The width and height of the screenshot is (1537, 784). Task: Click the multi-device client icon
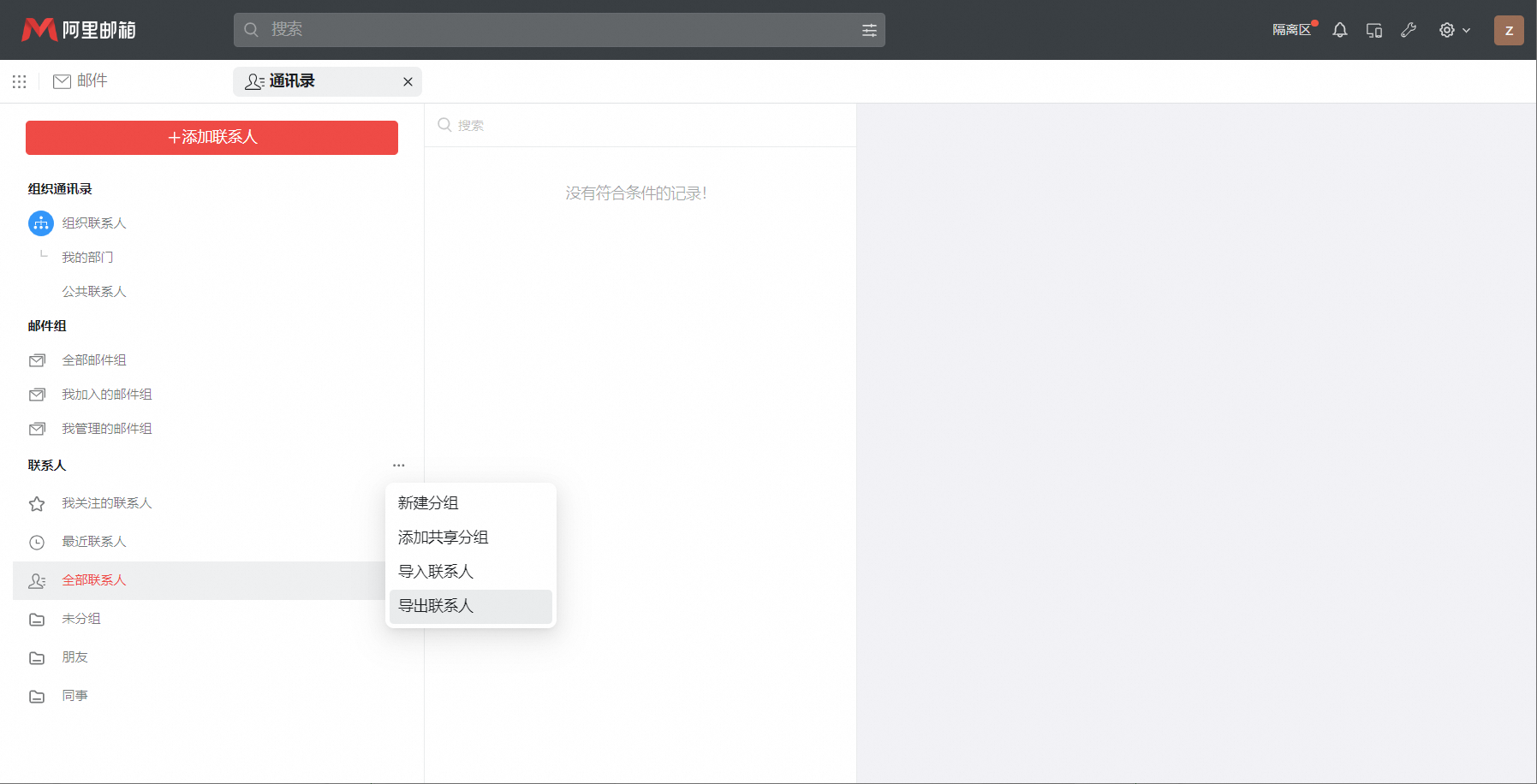click(x=1373, y=30)
